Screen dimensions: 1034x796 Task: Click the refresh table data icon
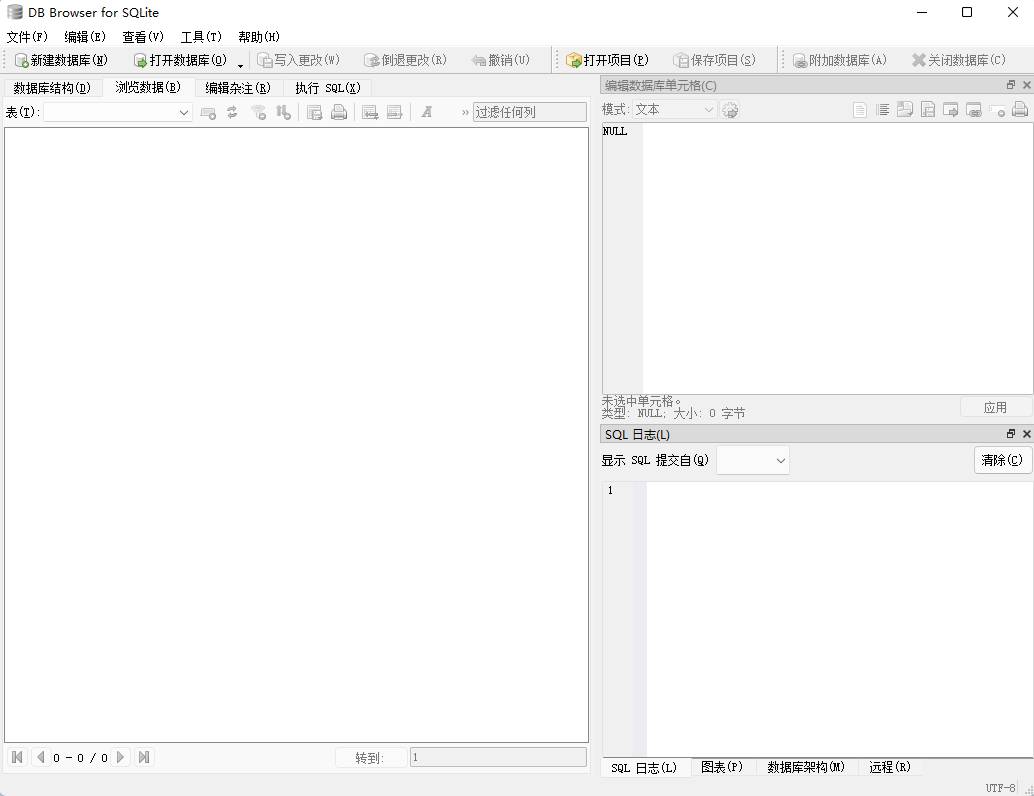232,112
